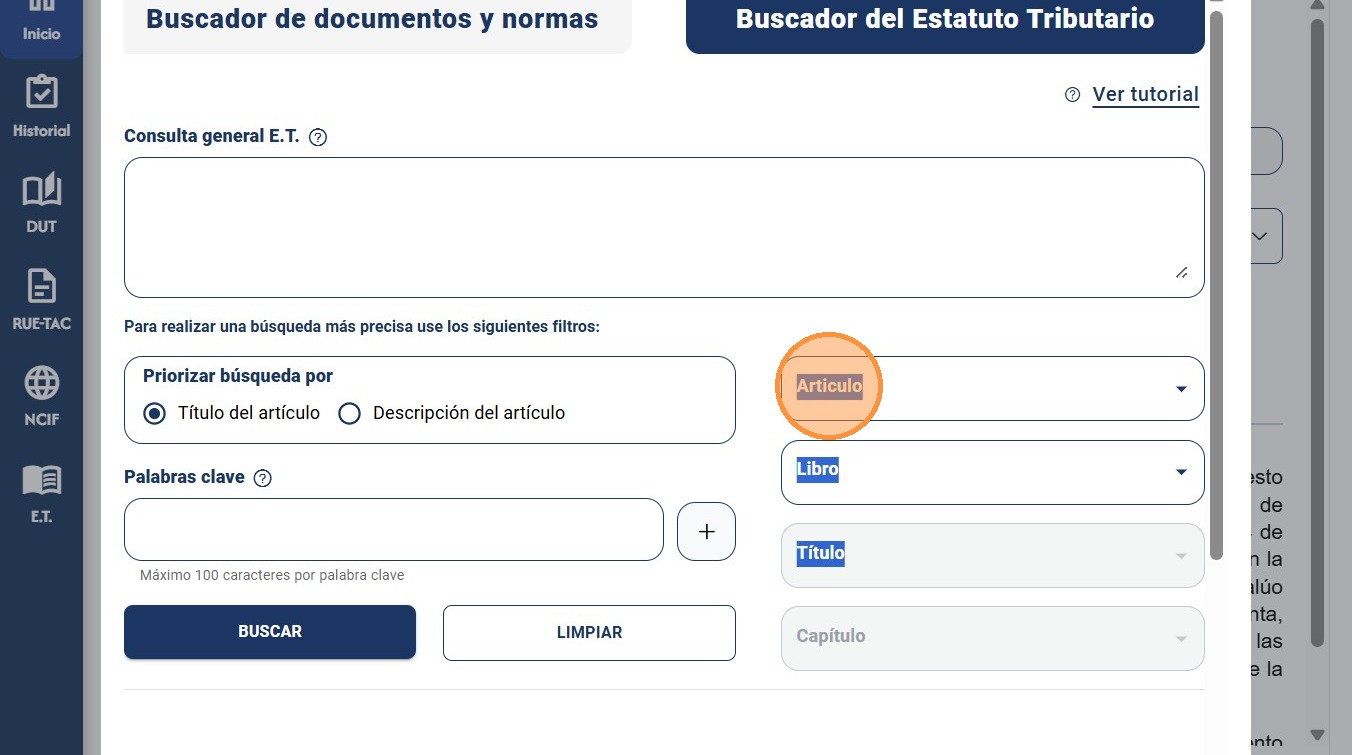Expand the Artículo dropdown
Screen dimensions: 1352x755
(x=992, y=388)
